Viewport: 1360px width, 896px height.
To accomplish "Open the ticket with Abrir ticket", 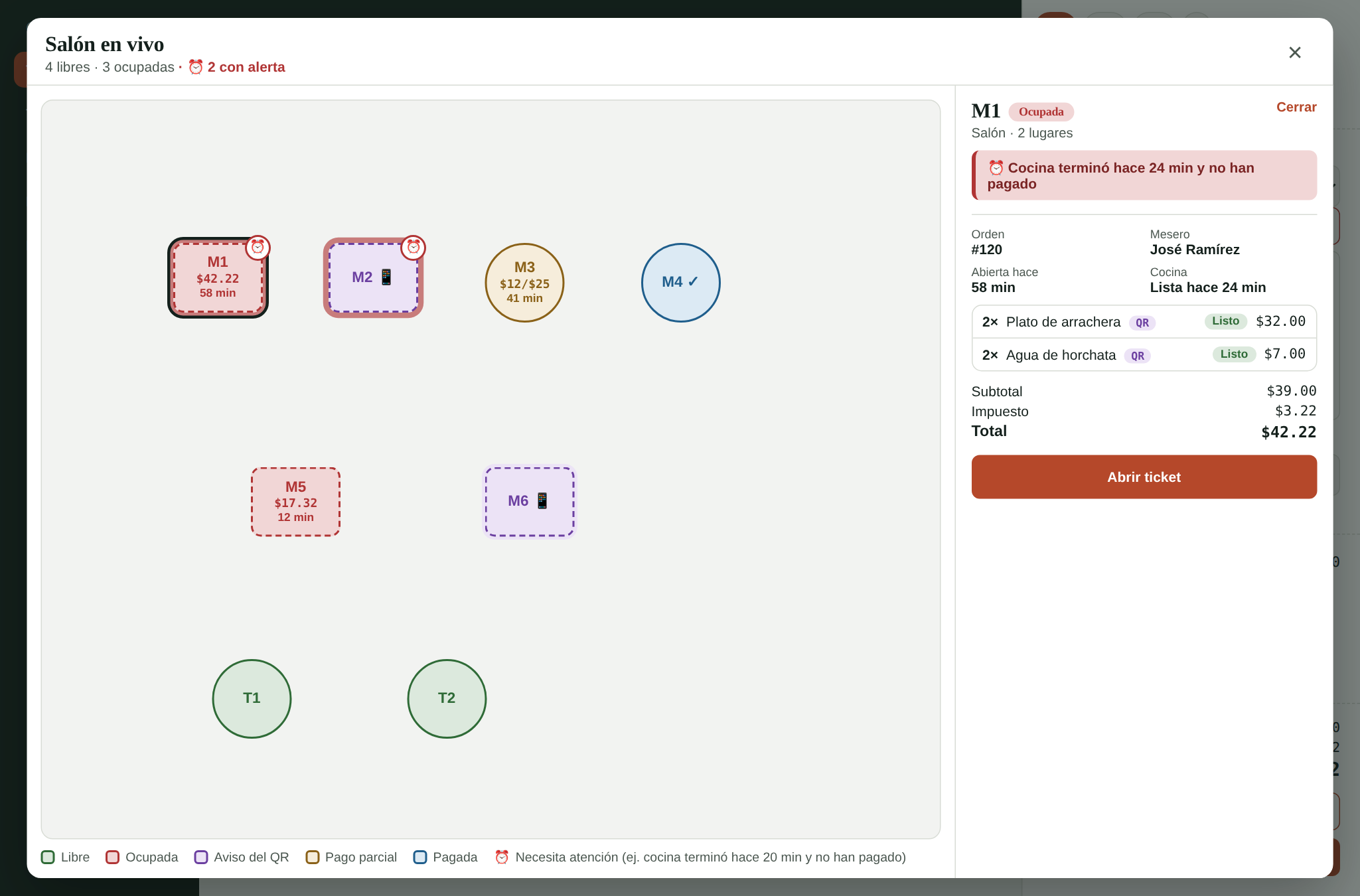I will click(1144, 477).
